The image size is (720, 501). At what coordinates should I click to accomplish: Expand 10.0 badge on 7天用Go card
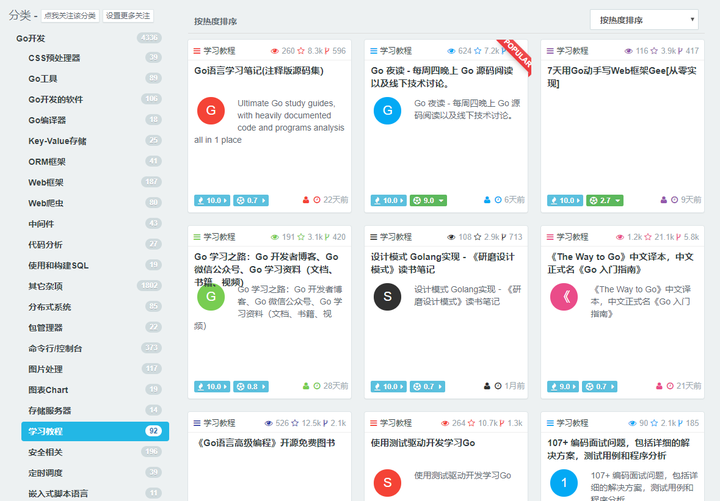click(565, 201)
